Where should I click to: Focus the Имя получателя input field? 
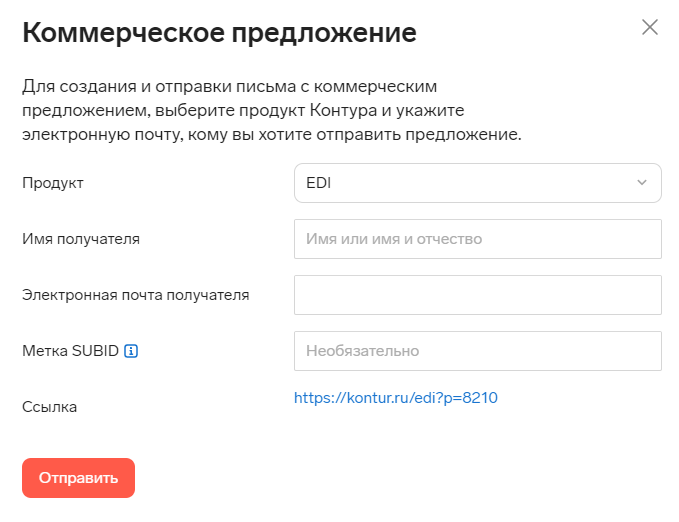click(477, 239)
